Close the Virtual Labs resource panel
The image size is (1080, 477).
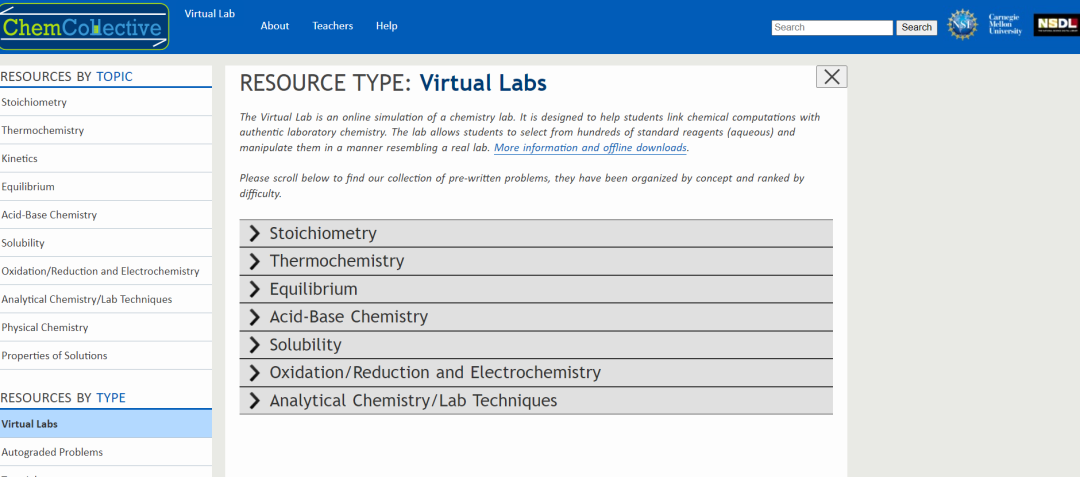point(831,76)
